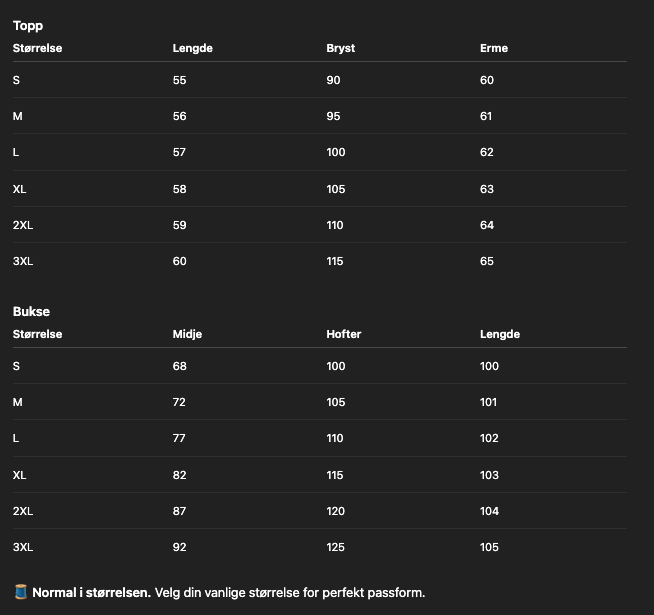Select the Bryst column header
Viewport: 654px width, 615px height.
(x=340, y=48)
